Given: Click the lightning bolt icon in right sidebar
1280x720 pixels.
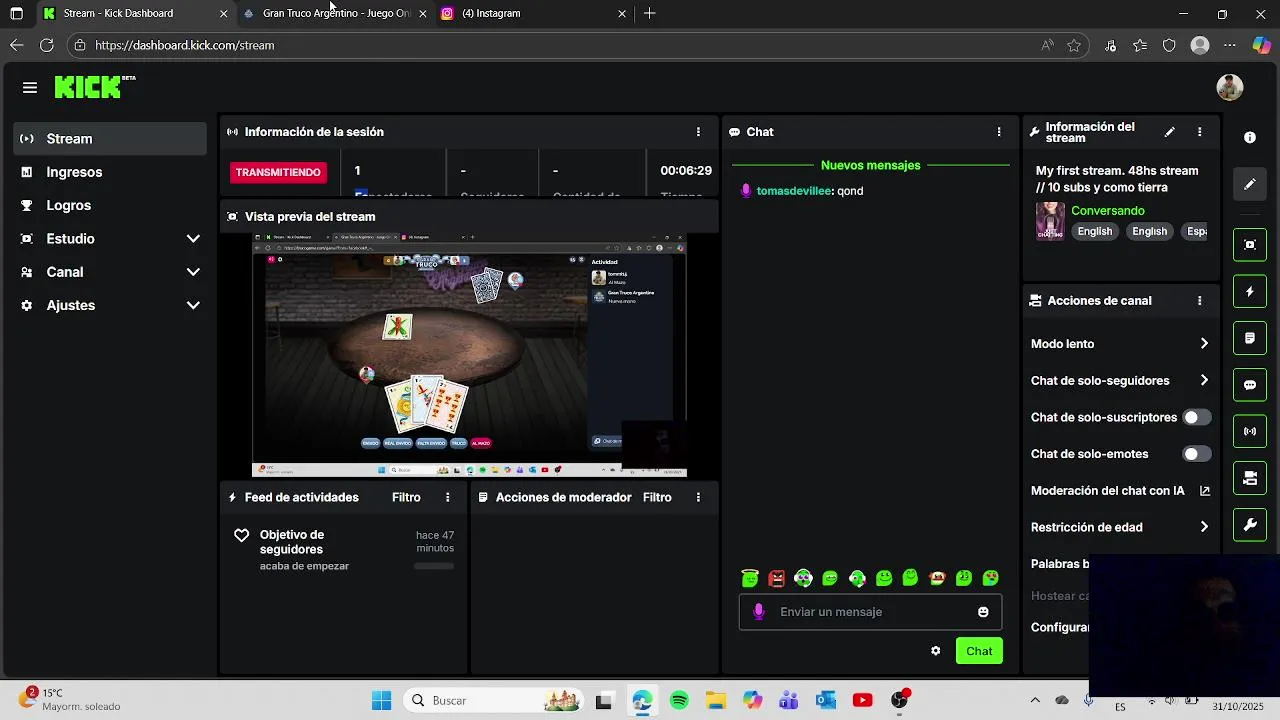Looking at the screenshot, I should click(x=1250, y=292).
